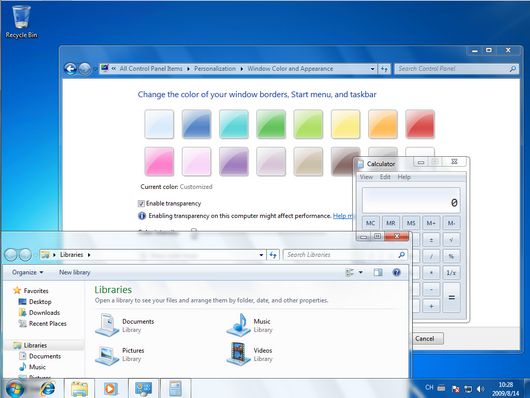Open the Start menu orb
Screen dimensions: 530x398
click(x=15, y=388)
